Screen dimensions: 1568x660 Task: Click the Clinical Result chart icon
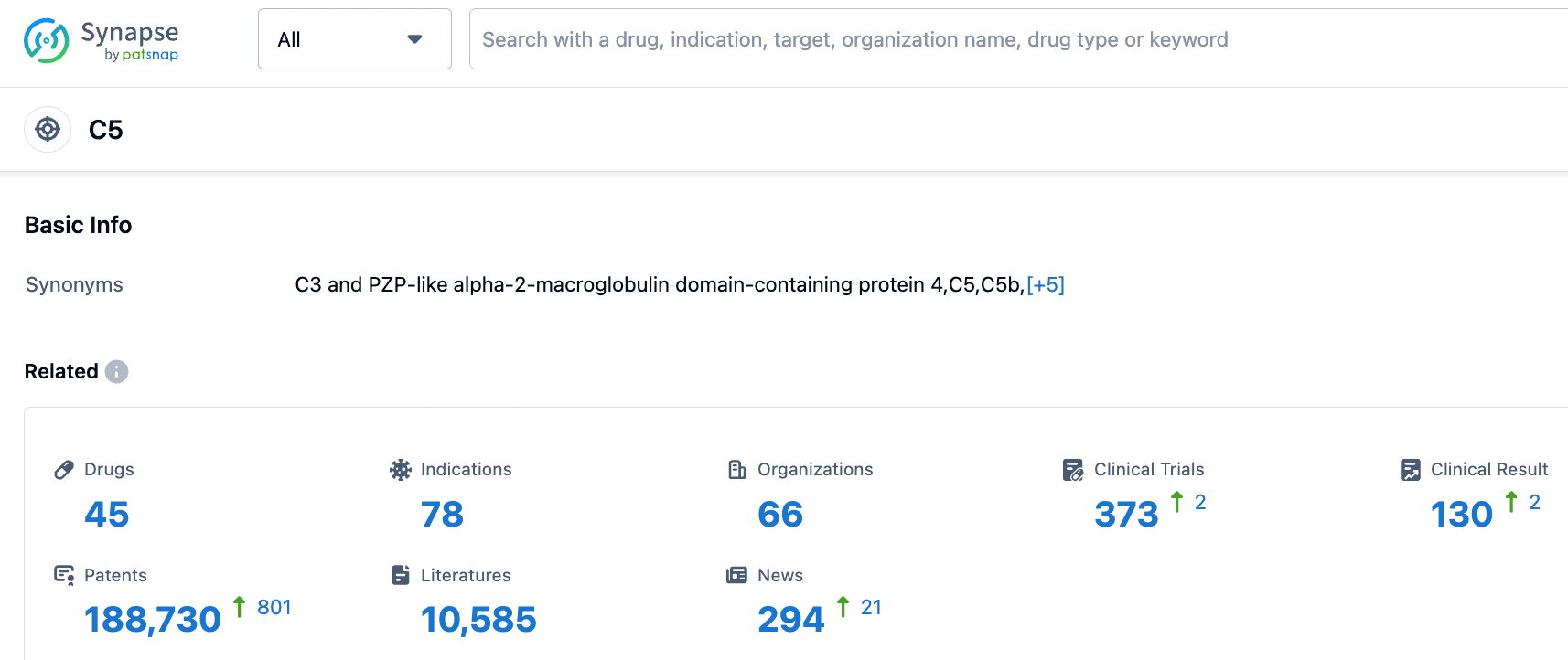(x=1410, y=470)
